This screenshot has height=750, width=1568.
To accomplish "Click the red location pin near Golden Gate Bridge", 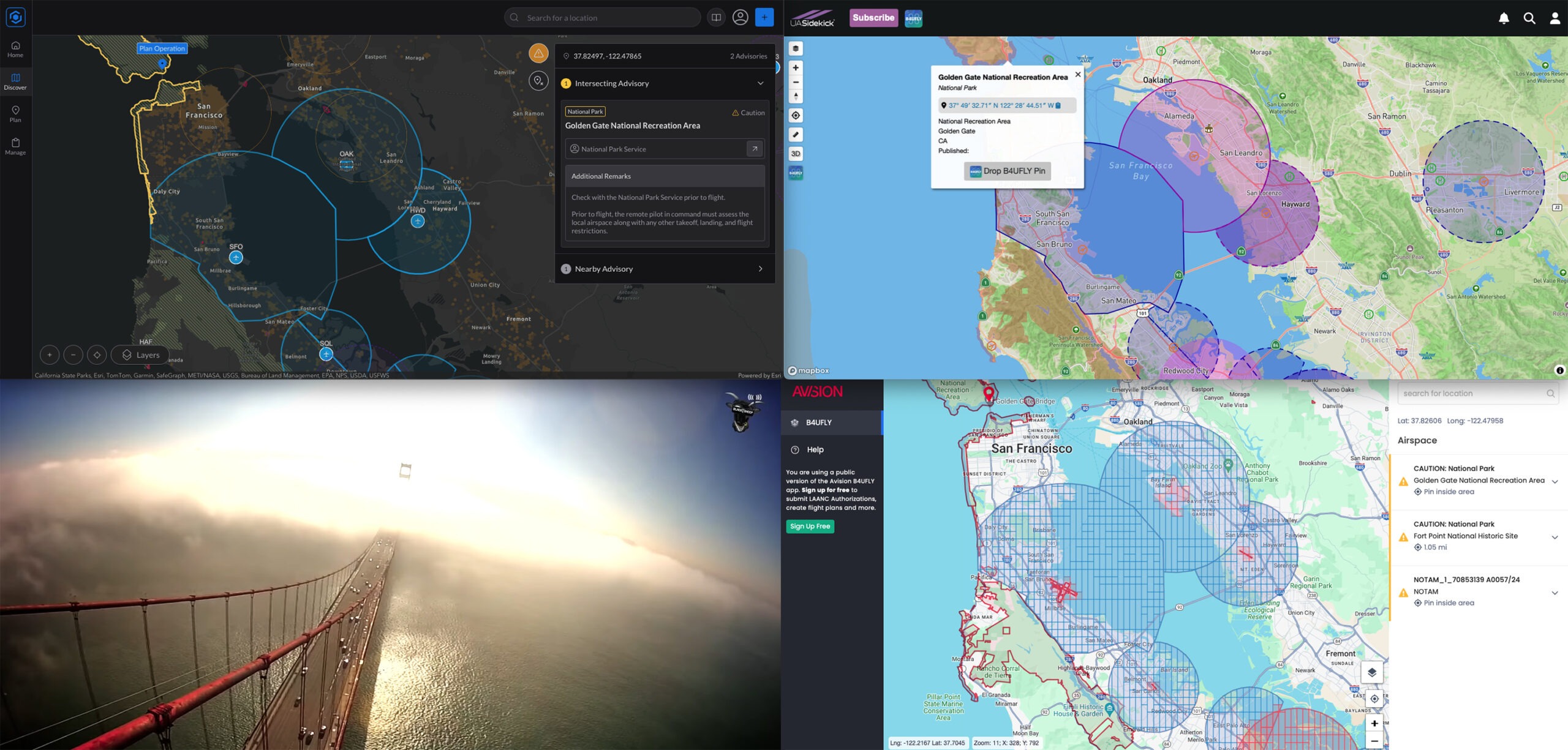I will pos(989,393).
